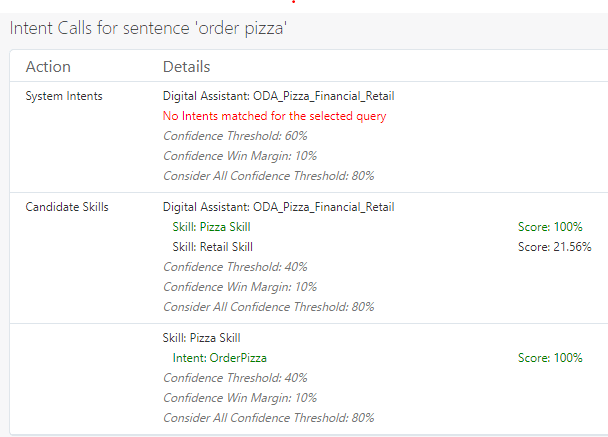Click the Confidence Threshold: 60% text
Screen dimensions: 608x437
click(x=235, y=136)
